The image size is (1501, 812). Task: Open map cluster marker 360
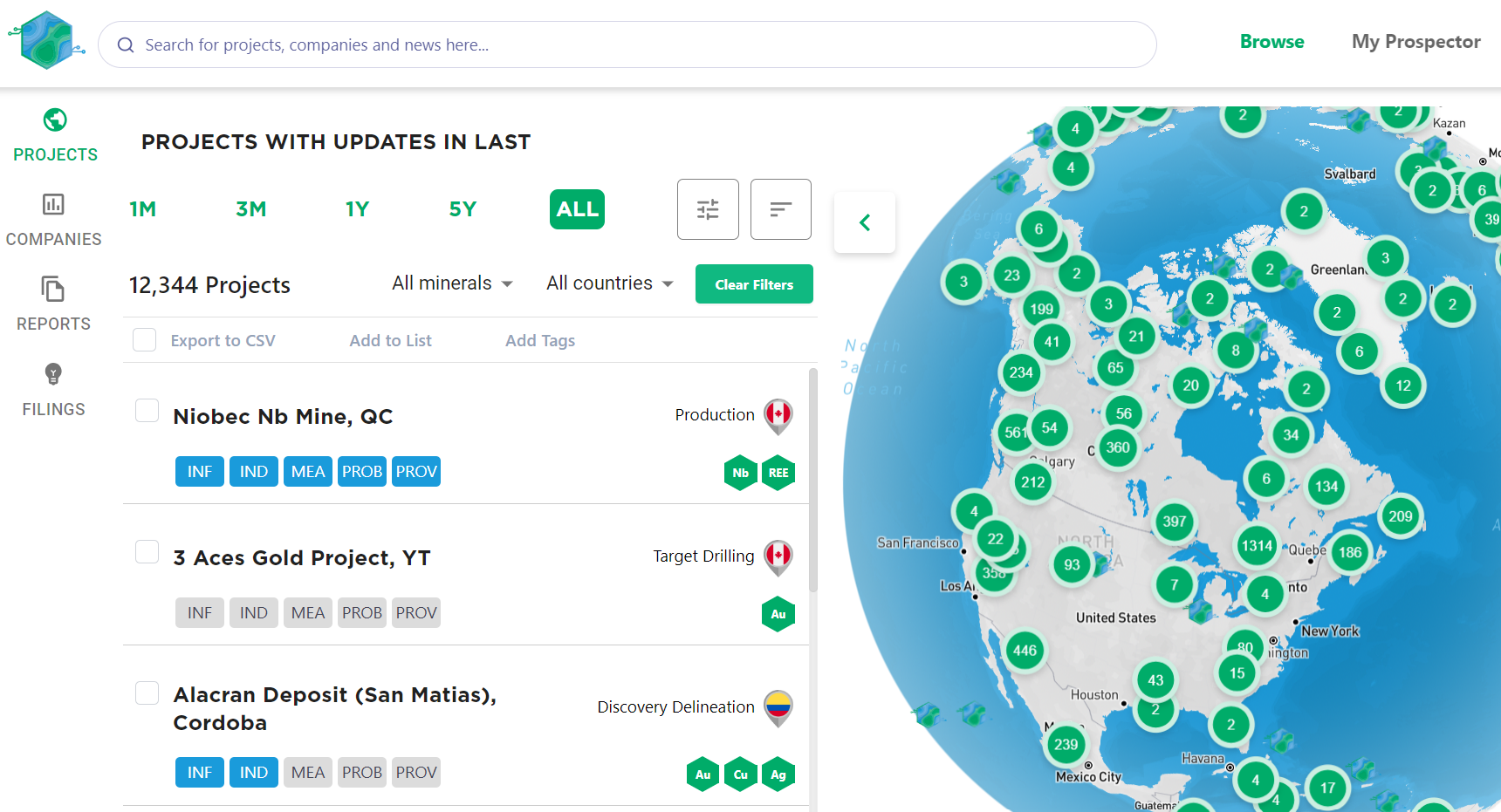pos(1118,447)
